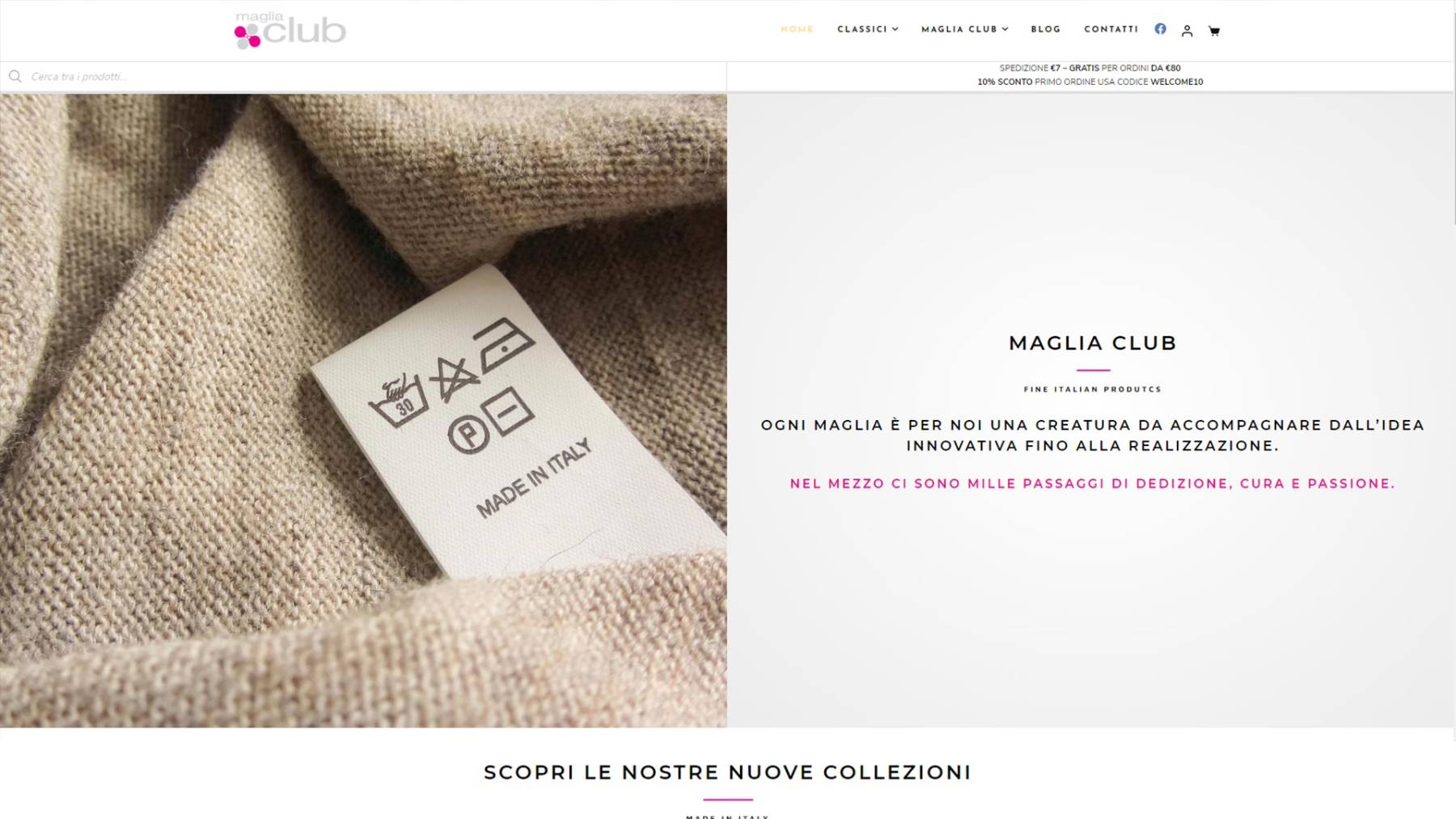
Task: Expand the Classici menu chevron
Action: tap(895, 29)
